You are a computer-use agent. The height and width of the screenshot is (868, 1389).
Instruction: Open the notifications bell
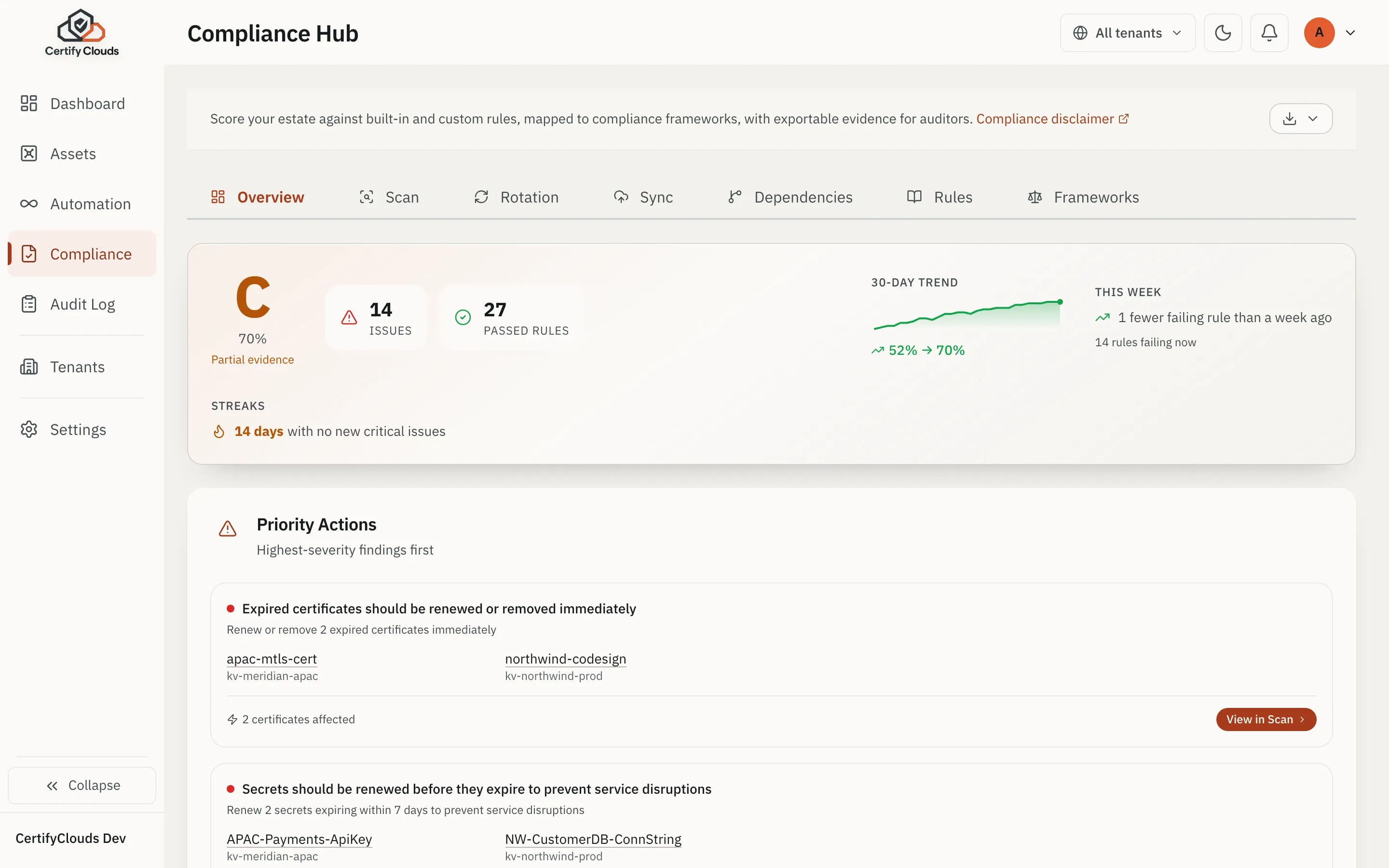tap(1269, 33)
